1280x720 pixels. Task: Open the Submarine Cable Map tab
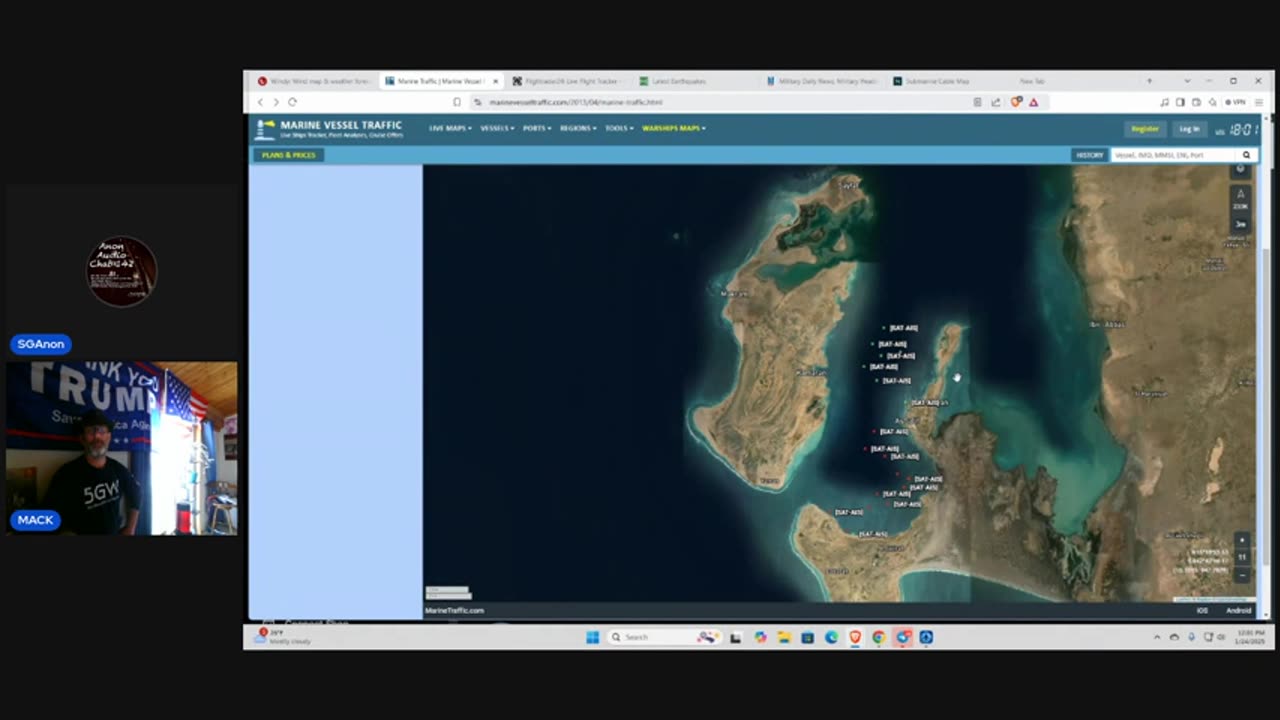[931, 81]
